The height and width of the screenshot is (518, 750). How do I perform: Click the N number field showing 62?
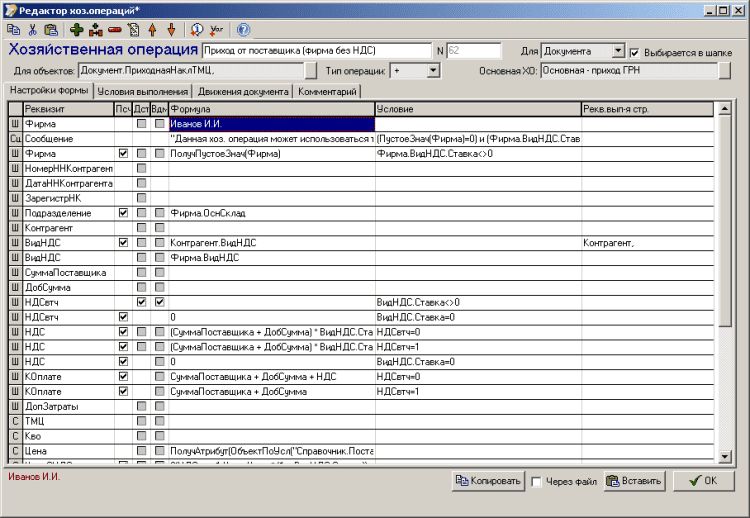474,51
